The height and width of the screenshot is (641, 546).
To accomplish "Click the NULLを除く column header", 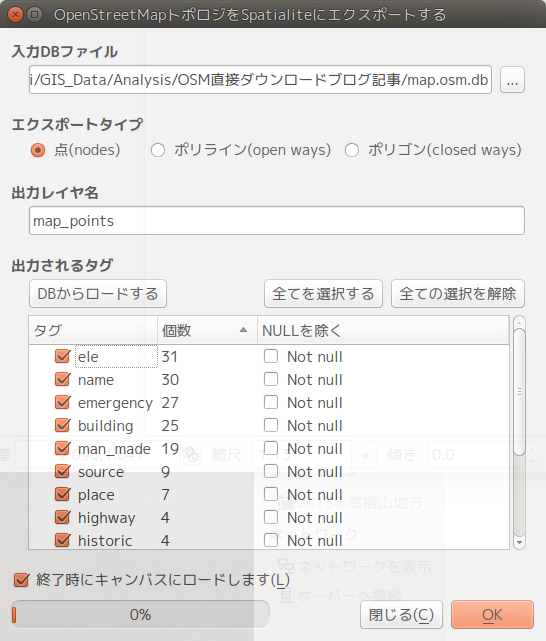I will tap(383, 330).
